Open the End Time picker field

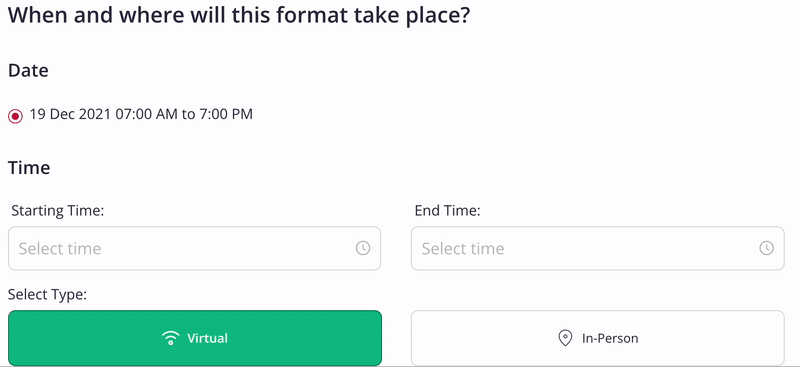click(597, 249)
